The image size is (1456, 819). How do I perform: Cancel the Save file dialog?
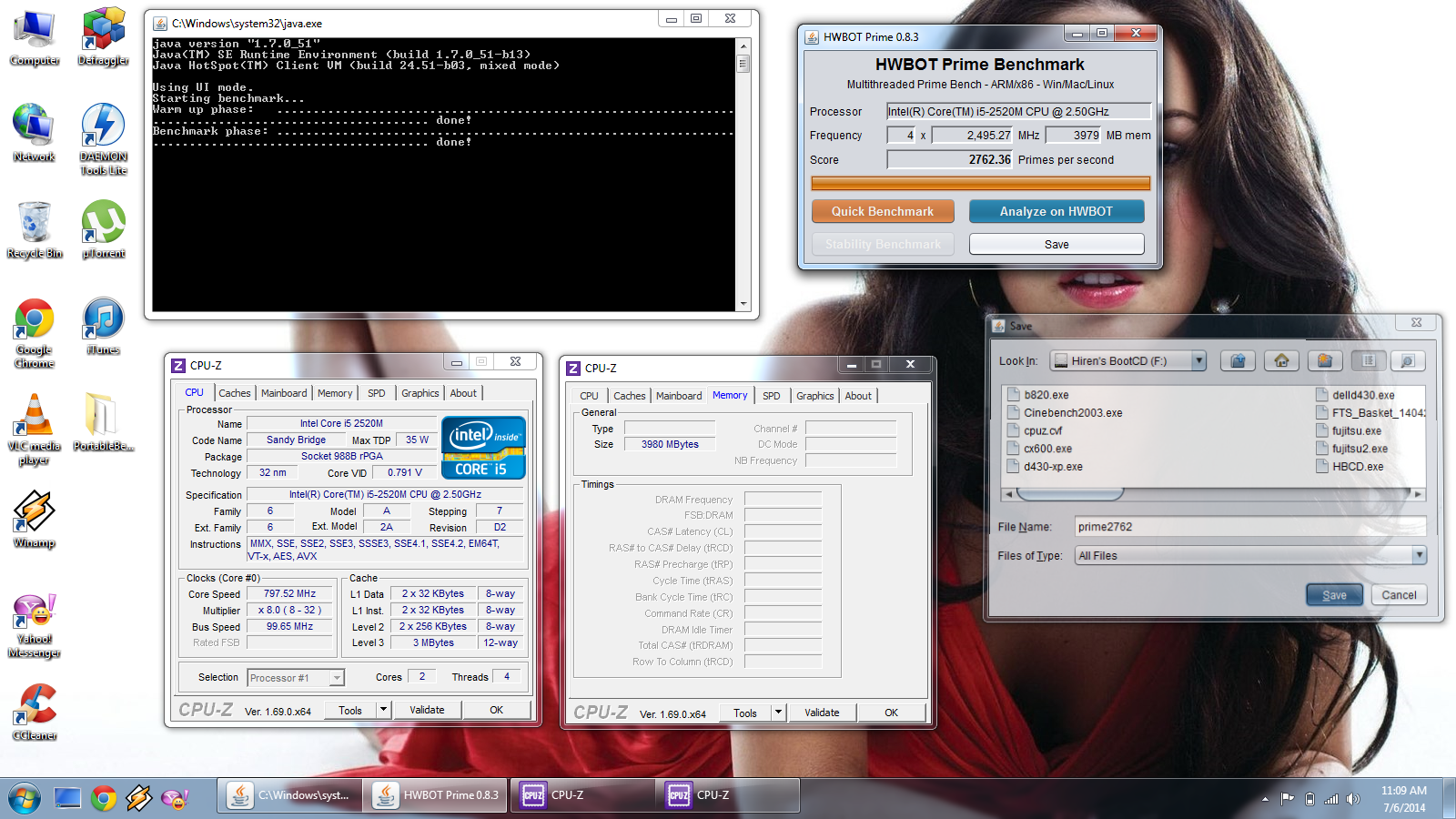click(1399, 595)
